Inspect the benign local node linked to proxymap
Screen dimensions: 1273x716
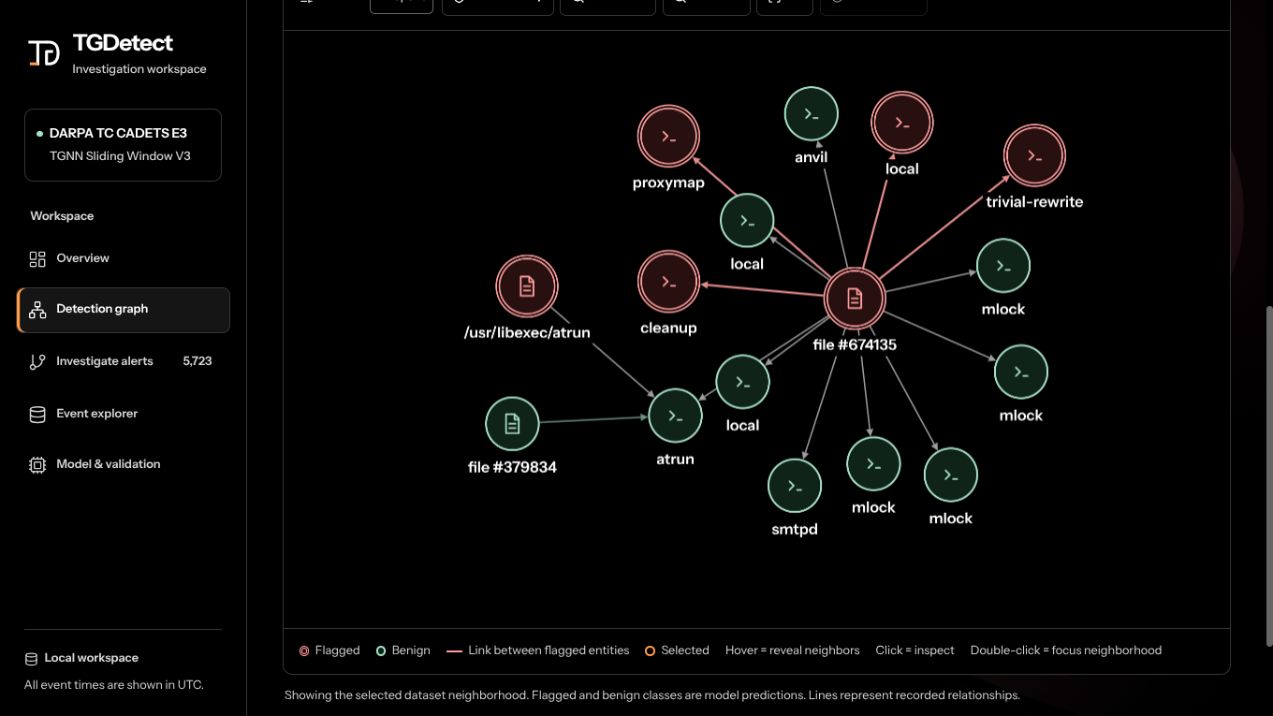[x=747, y=221]
